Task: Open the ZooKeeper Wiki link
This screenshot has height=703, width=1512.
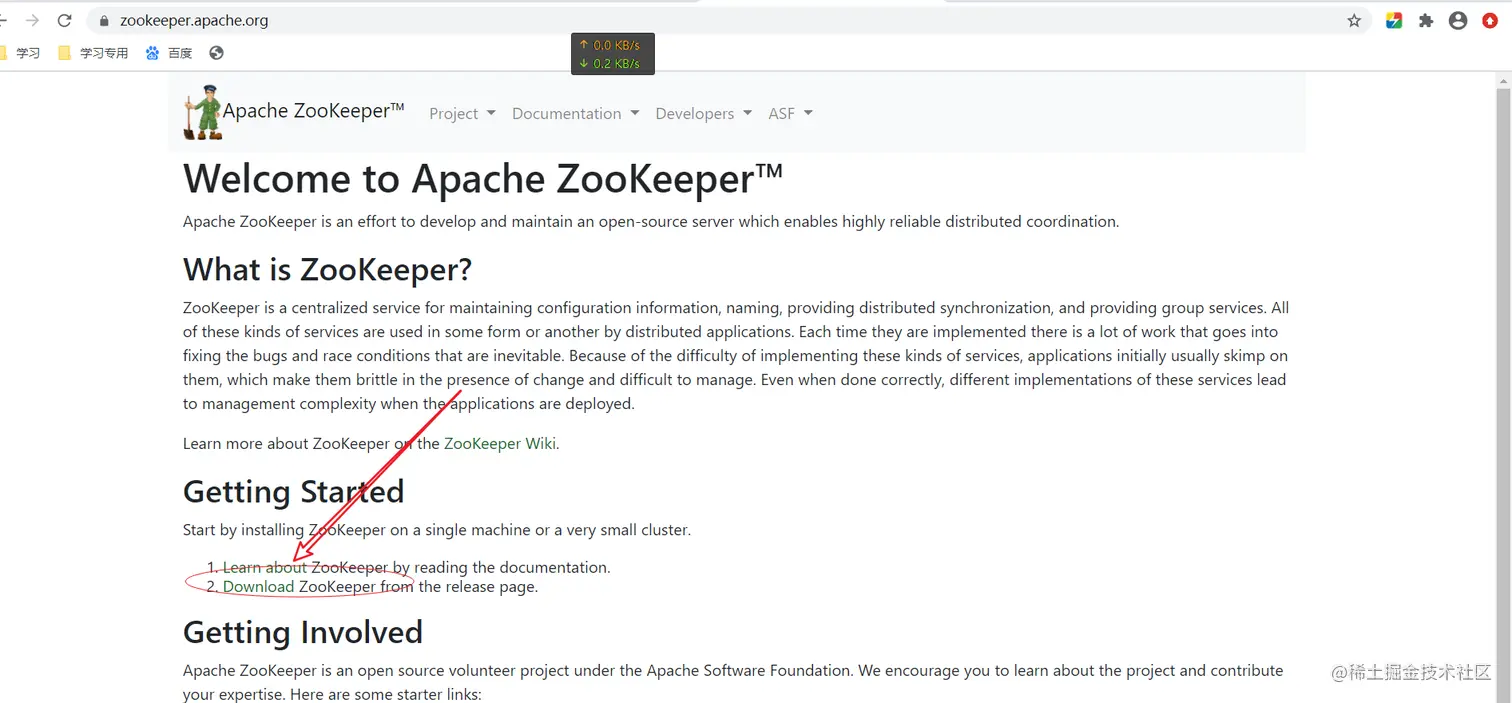Action: coord(499,443)
